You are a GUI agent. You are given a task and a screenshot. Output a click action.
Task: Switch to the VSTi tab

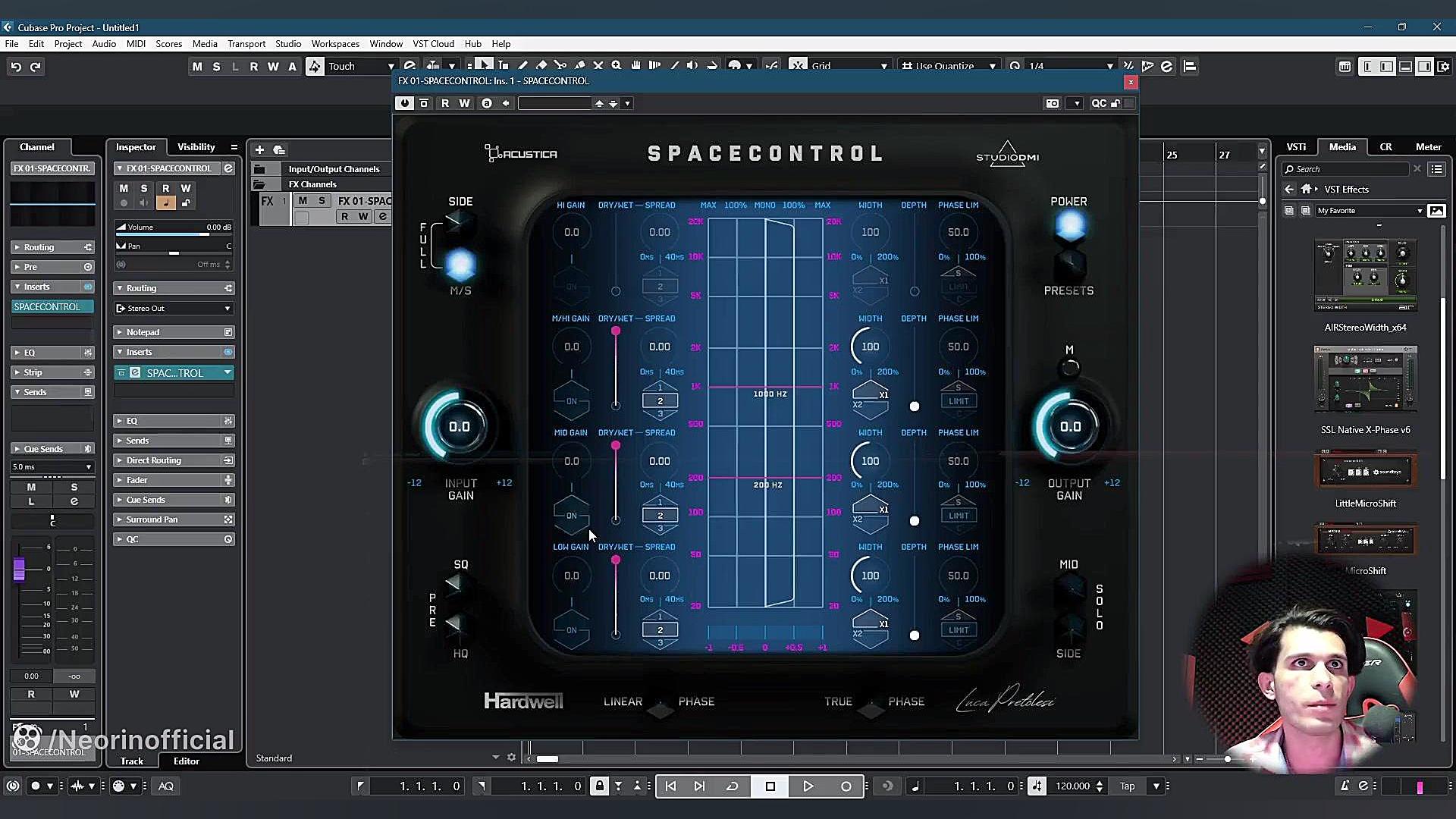point(1296,147)
